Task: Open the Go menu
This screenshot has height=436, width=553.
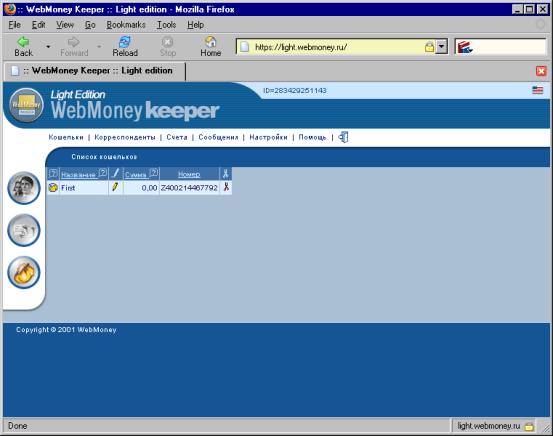Action: (x=90, y=25)
